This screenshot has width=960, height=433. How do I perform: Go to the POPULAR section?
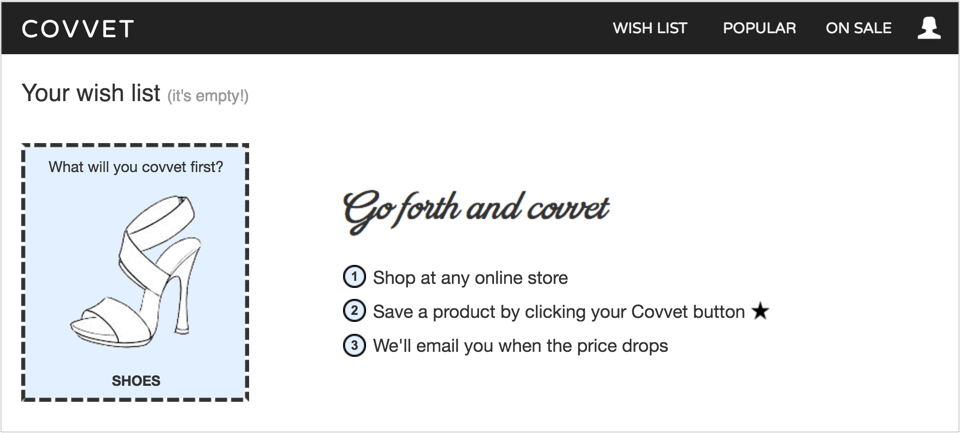pyautogui.click(x=759, y=28)
